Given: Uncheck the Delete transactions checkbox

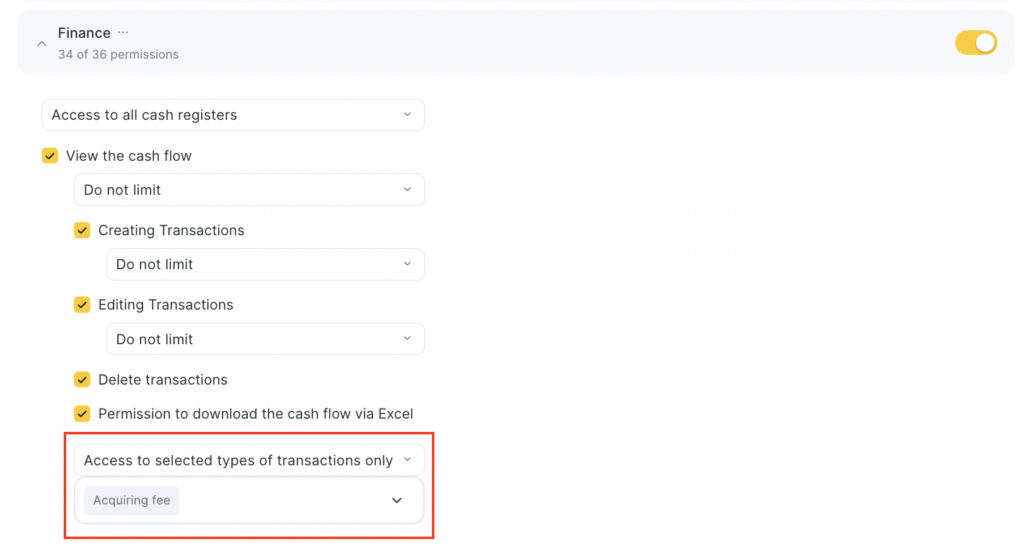Looking at the screenshot, I should 82,380.
